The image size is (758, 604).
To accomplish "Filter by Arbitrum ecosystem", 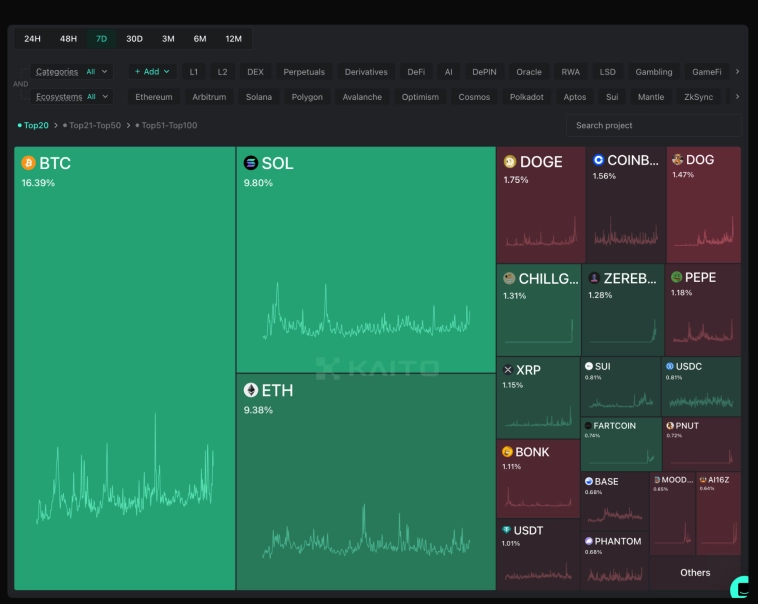I will click(x=209, y=97).
